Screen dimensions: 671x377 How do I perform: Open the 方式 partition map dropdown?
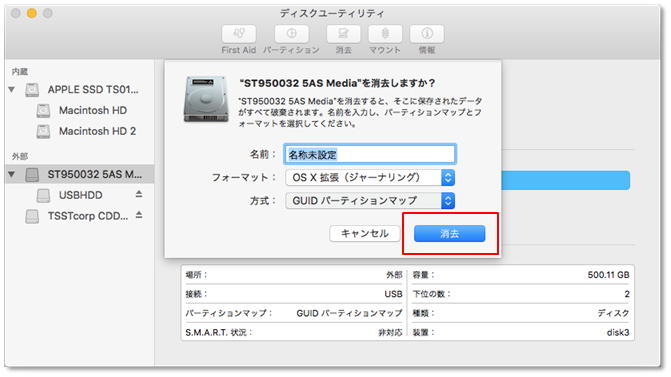coord(370,201)
